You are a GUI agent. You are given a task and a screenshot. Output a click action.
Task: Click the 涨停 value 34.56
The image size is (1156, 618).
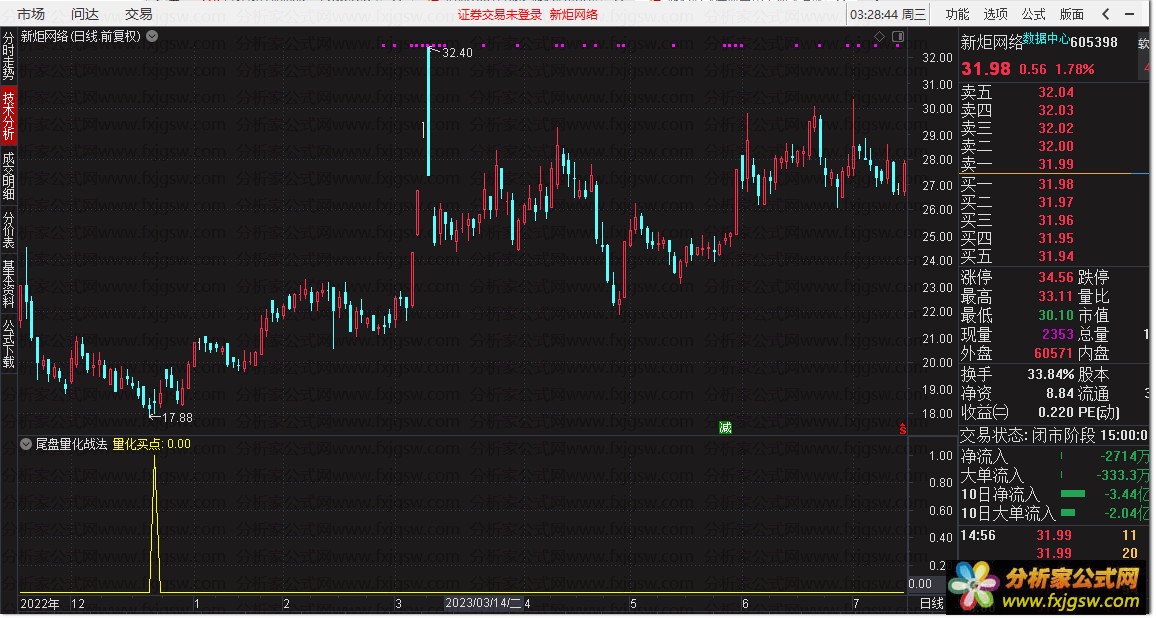(1056, 277)
